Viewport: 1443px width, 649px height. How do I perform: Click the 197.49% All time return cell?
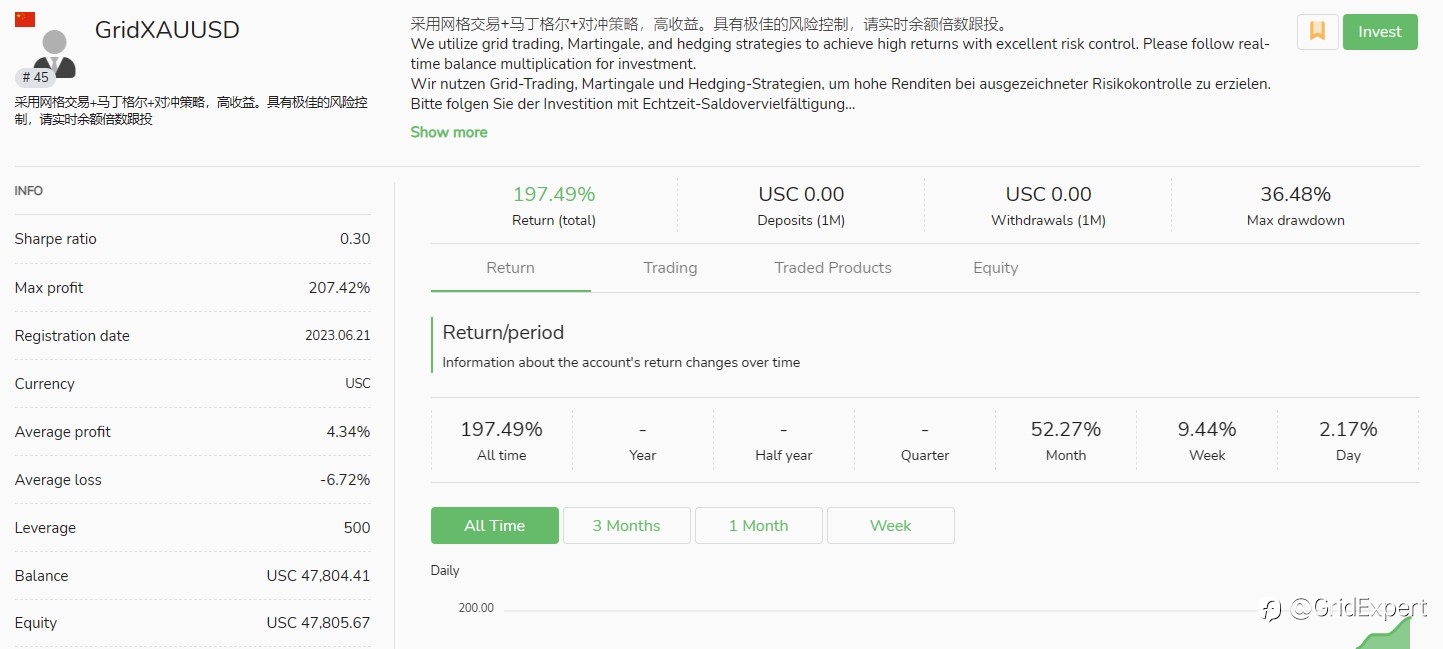tap(502, 440)
